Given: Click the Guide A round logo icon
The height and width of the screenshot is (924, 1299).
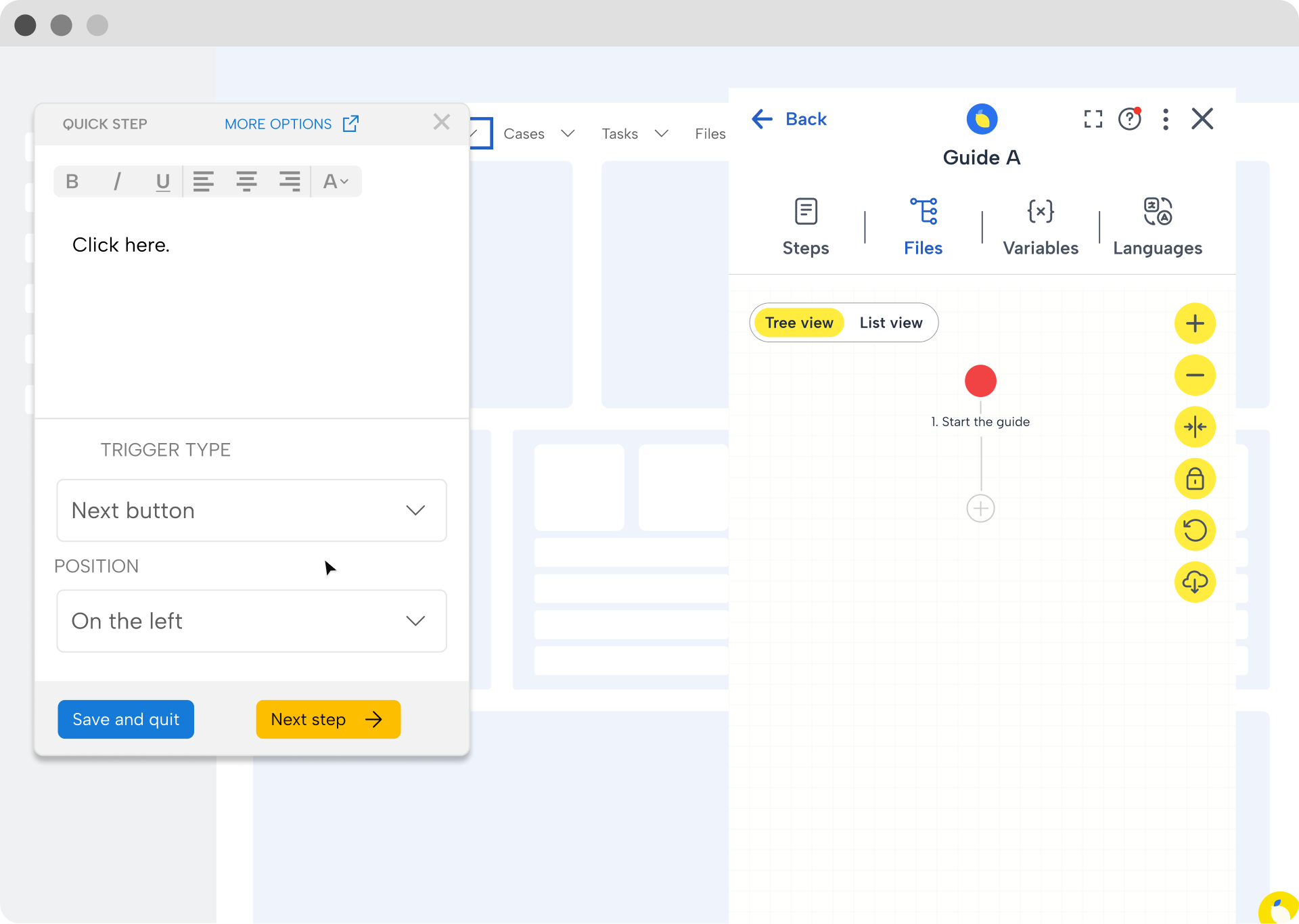Looking at the screenshot, I should 982,119.
